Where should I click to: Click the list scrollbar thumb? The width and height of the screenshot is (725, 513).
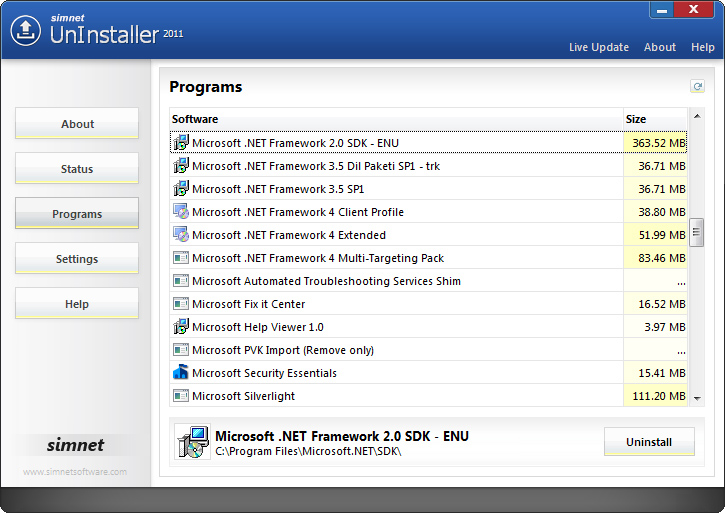[x=696, y=232]
